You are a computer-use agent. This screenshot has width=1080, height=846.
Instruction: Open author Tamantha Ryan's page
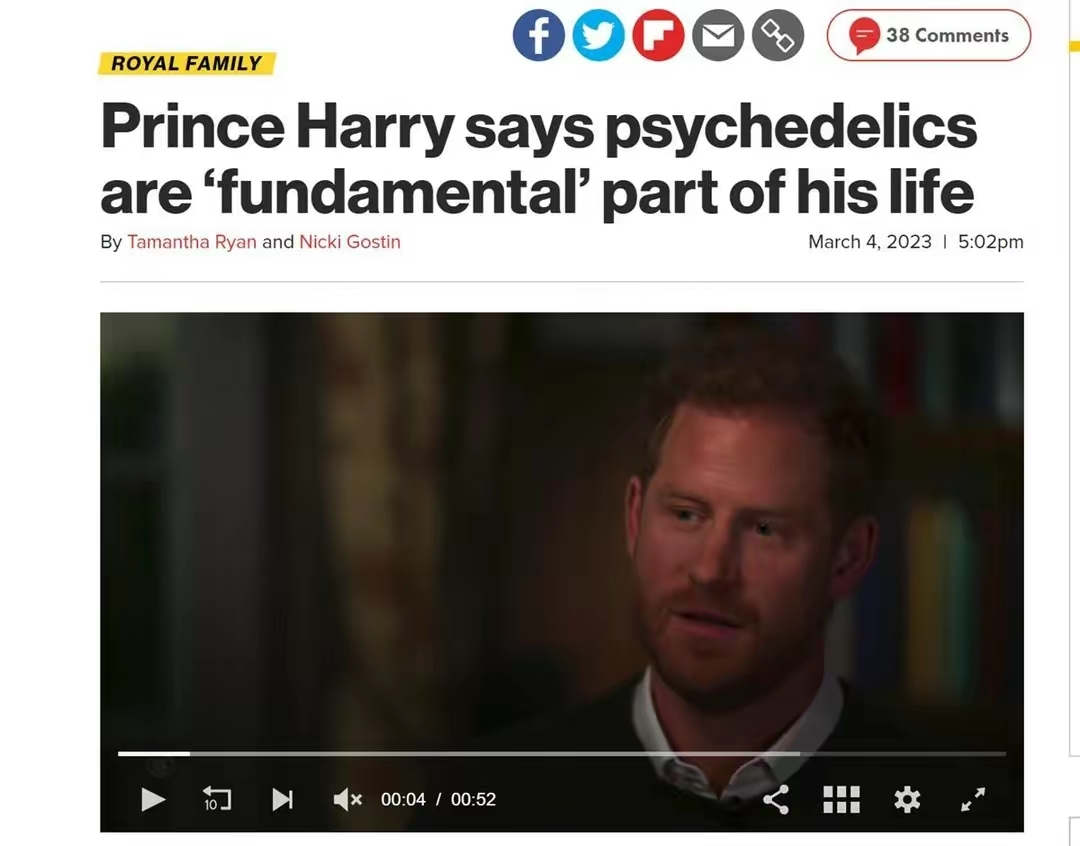coord(192,242)
